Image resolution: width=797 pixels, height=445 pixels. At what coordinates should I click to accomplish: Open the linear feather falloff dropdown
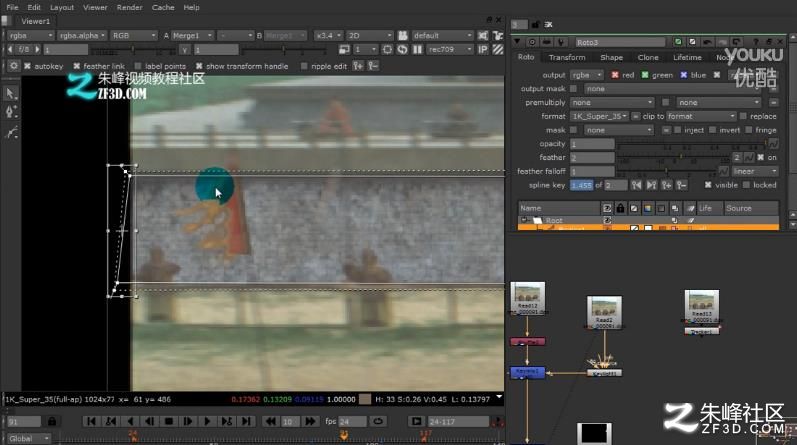pos(755,171)
